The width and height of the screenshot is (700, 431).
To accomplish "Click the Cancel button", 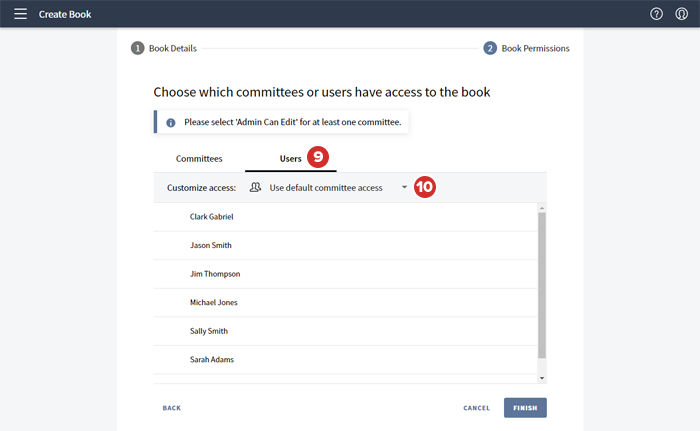I will pyautogui.click(x=476, y=408).
